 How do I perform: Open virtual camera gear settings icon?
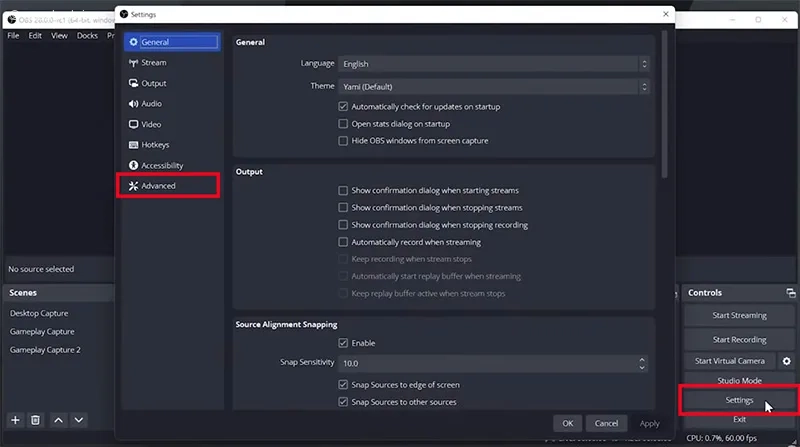[x=787, y=361]
